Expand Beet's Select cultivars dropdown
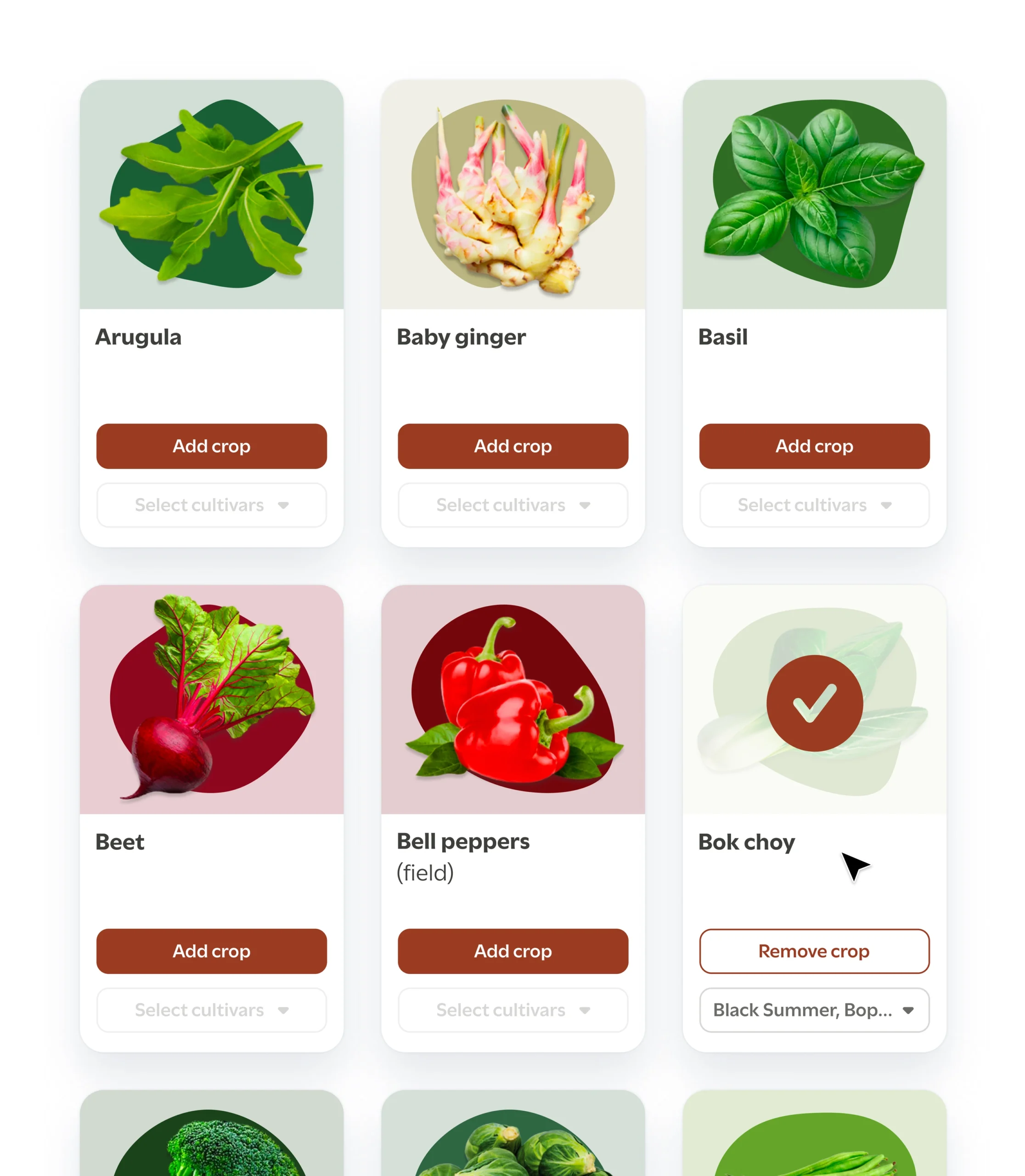 coord(212,1010)
